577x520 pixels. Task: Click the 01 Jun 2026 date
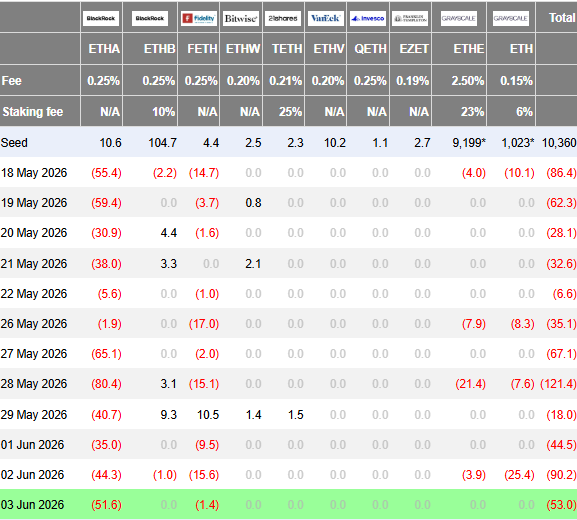(x=32, y=445)
